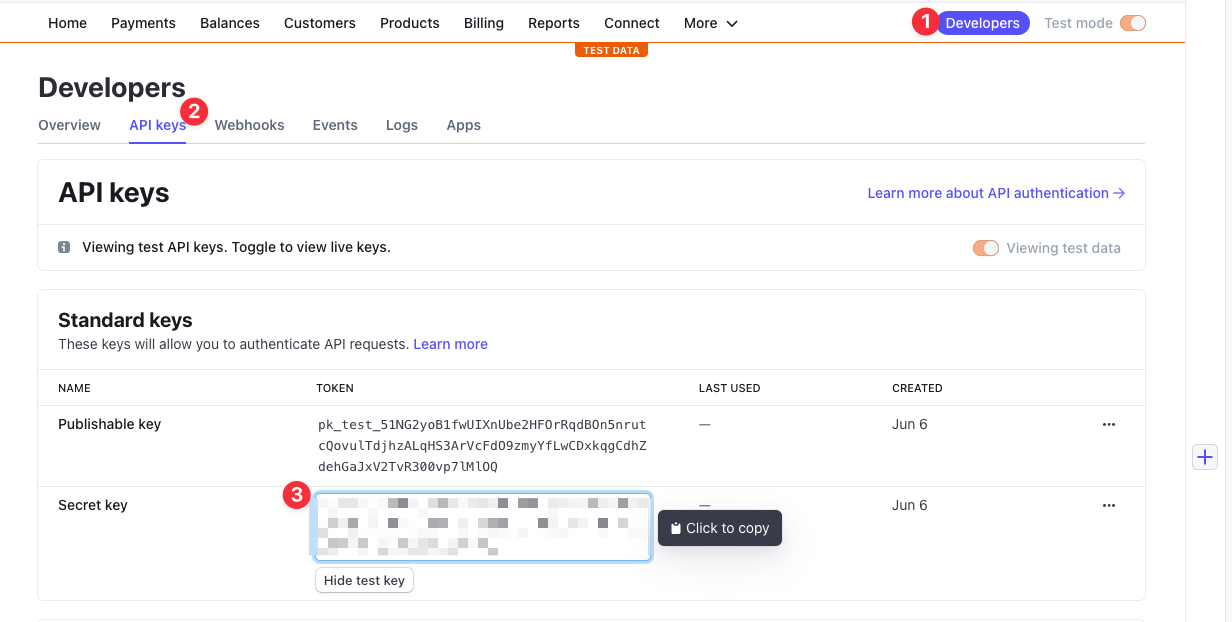Click the TEST DATA badge
Image resolution: width=1232 pixels, height=622 pixels.
611,50
